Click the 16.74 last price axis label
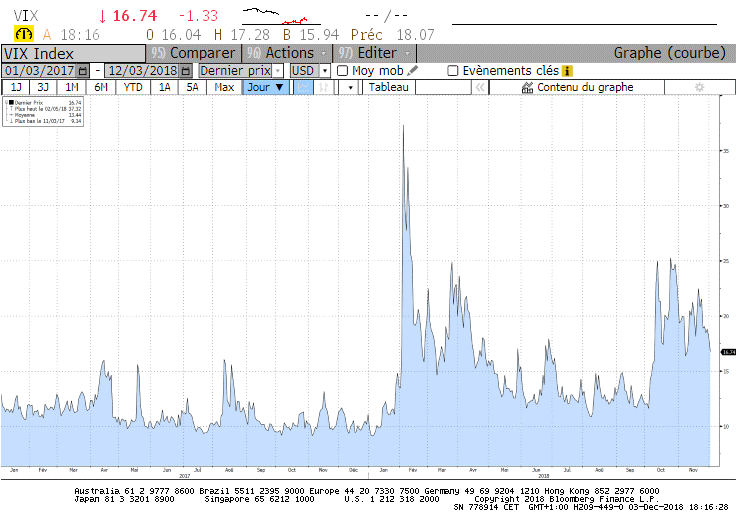This screenshot has width=736, height=530. click(728, 352)
